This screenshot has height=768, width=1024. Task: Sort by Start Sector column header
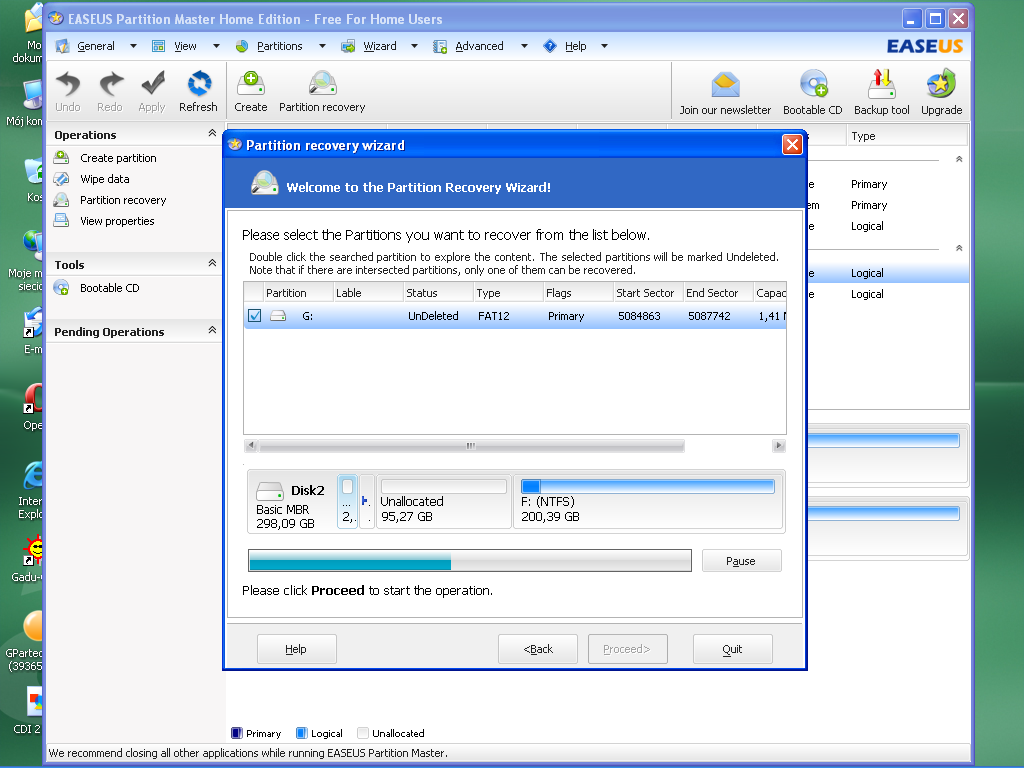coord(648,293)
